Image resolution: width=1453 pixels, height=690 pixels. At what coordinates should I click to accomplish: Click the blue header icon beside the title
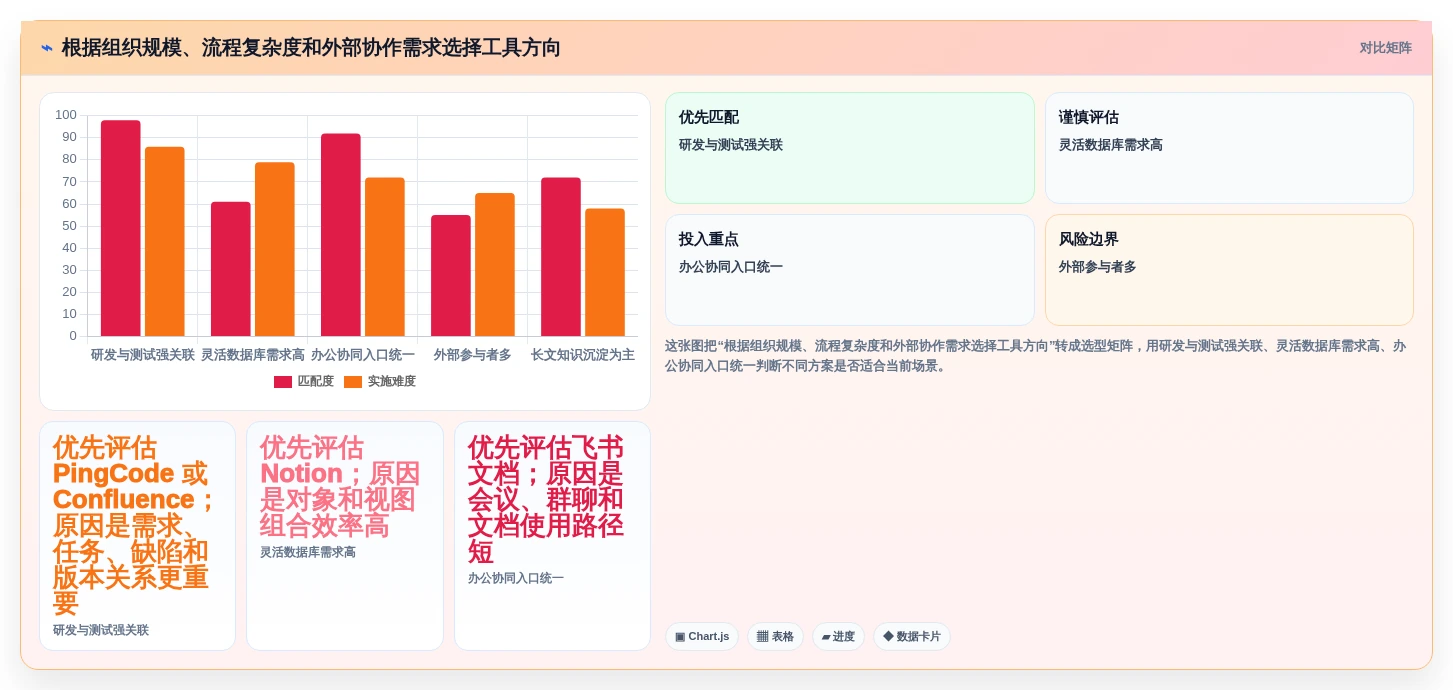coord(47,48)
